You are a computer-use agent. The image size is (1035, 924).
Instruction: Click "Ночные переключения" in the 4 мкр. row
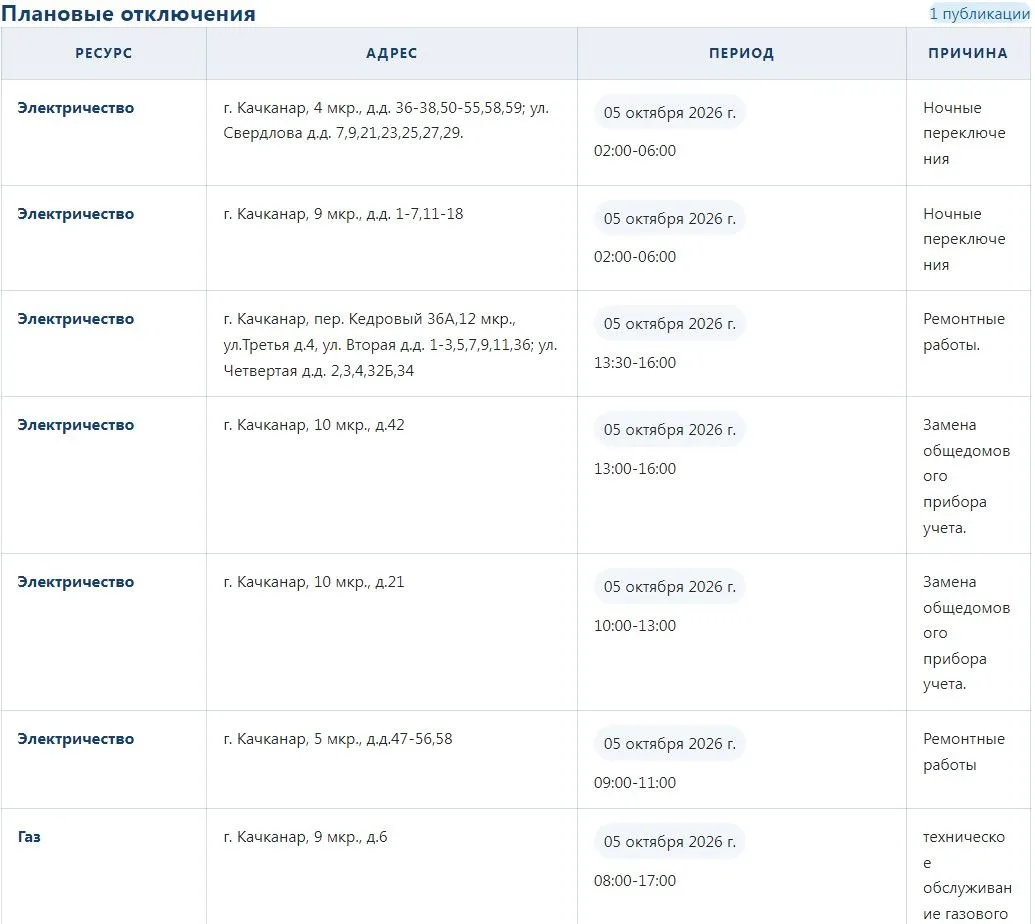(964, 133)
